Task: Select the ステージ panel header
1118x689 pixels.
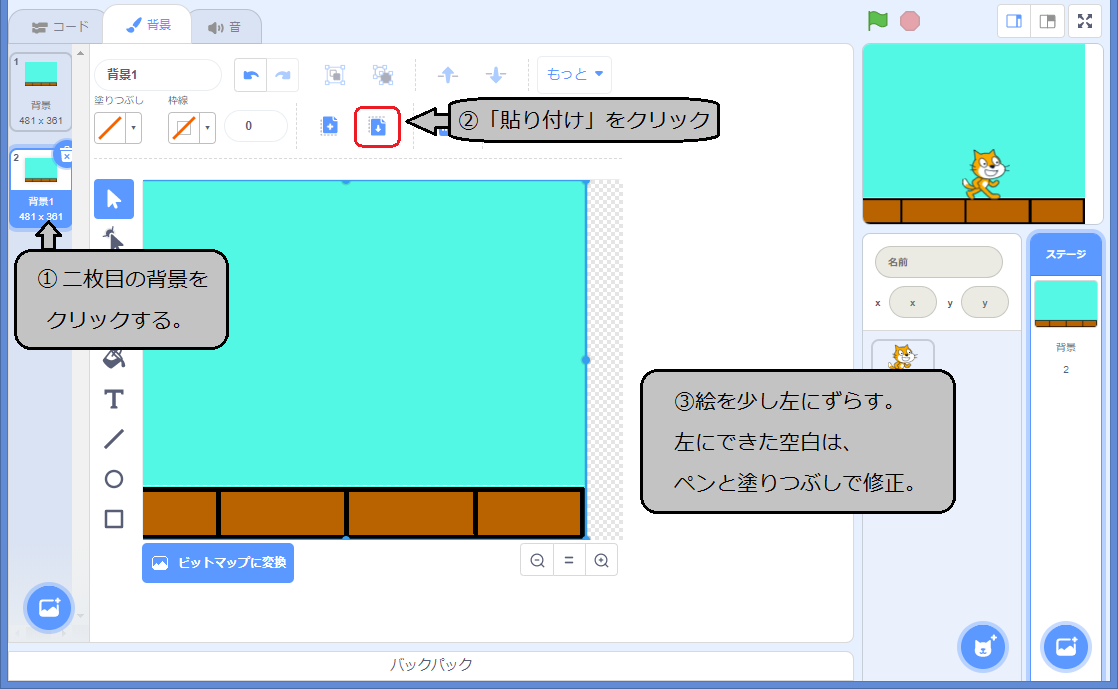Action: pyautogui.click(x=1066, y=254)
